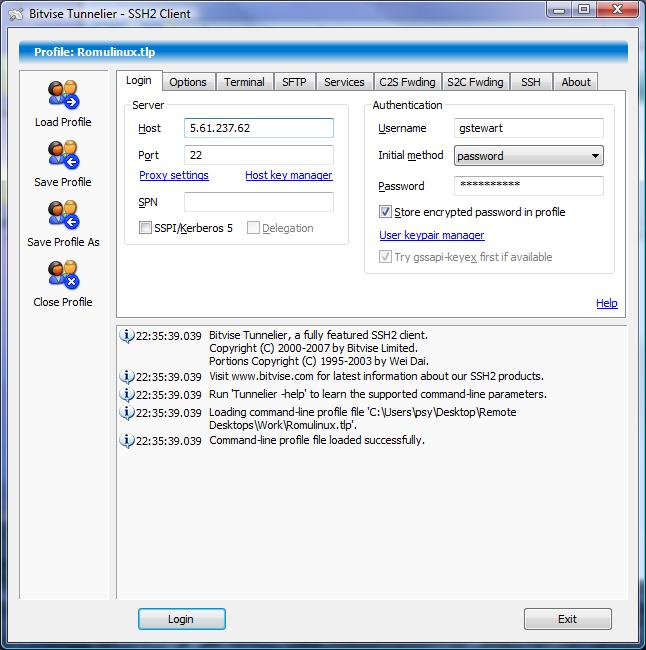This screenshot has width=646, height=650.
Task: Click the Port input field
Action: pos(259,155)
